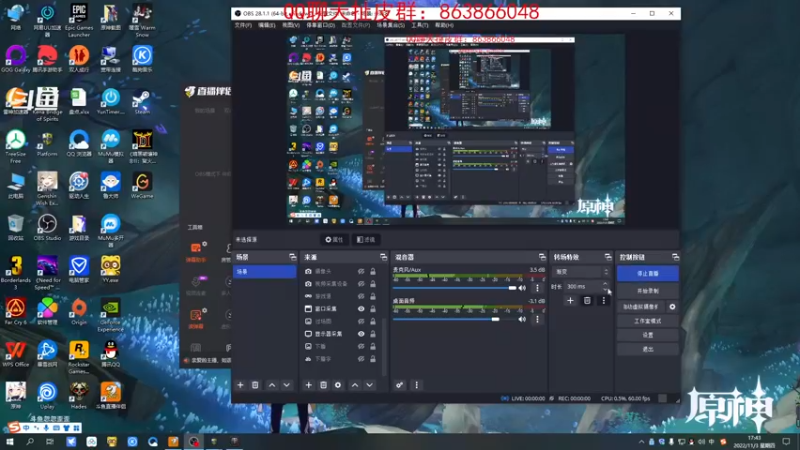This screenshot has width=800, height=450.
Task: Pop out the Scene Transitions dock icon
Action: click(x=608, y=257)
